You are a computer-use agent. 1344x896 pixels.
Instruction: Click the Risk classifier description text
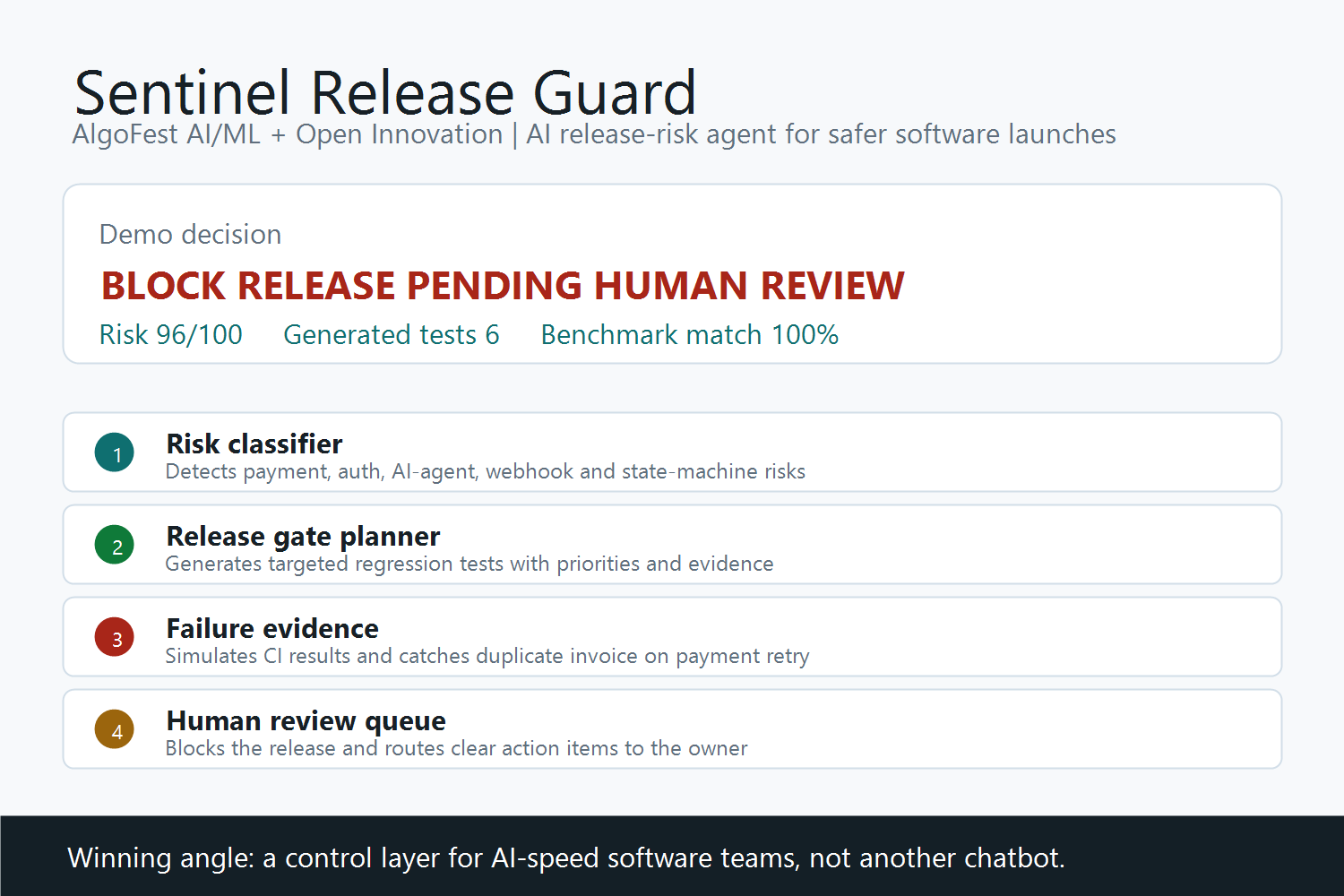pos(486,471)
